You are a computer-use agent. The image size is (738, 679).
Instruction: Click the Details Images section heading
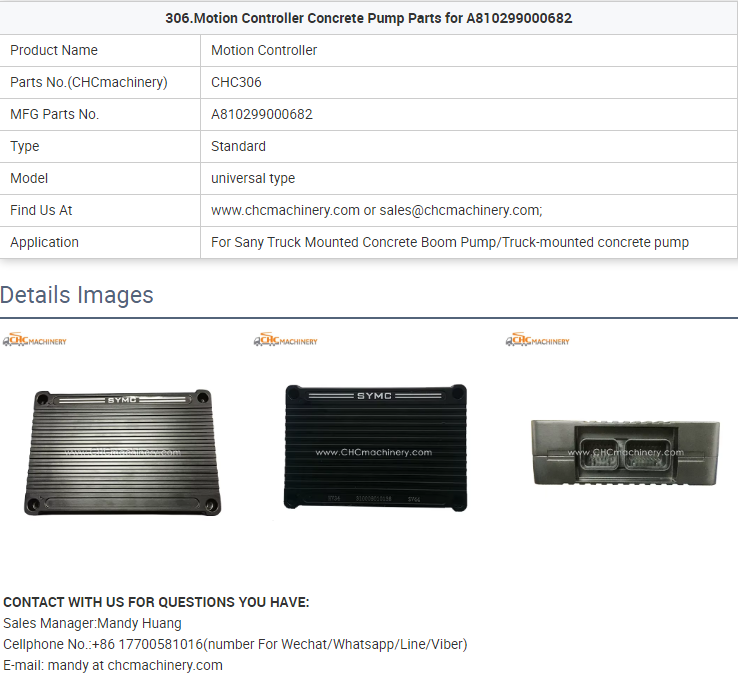tap(77, 295)
